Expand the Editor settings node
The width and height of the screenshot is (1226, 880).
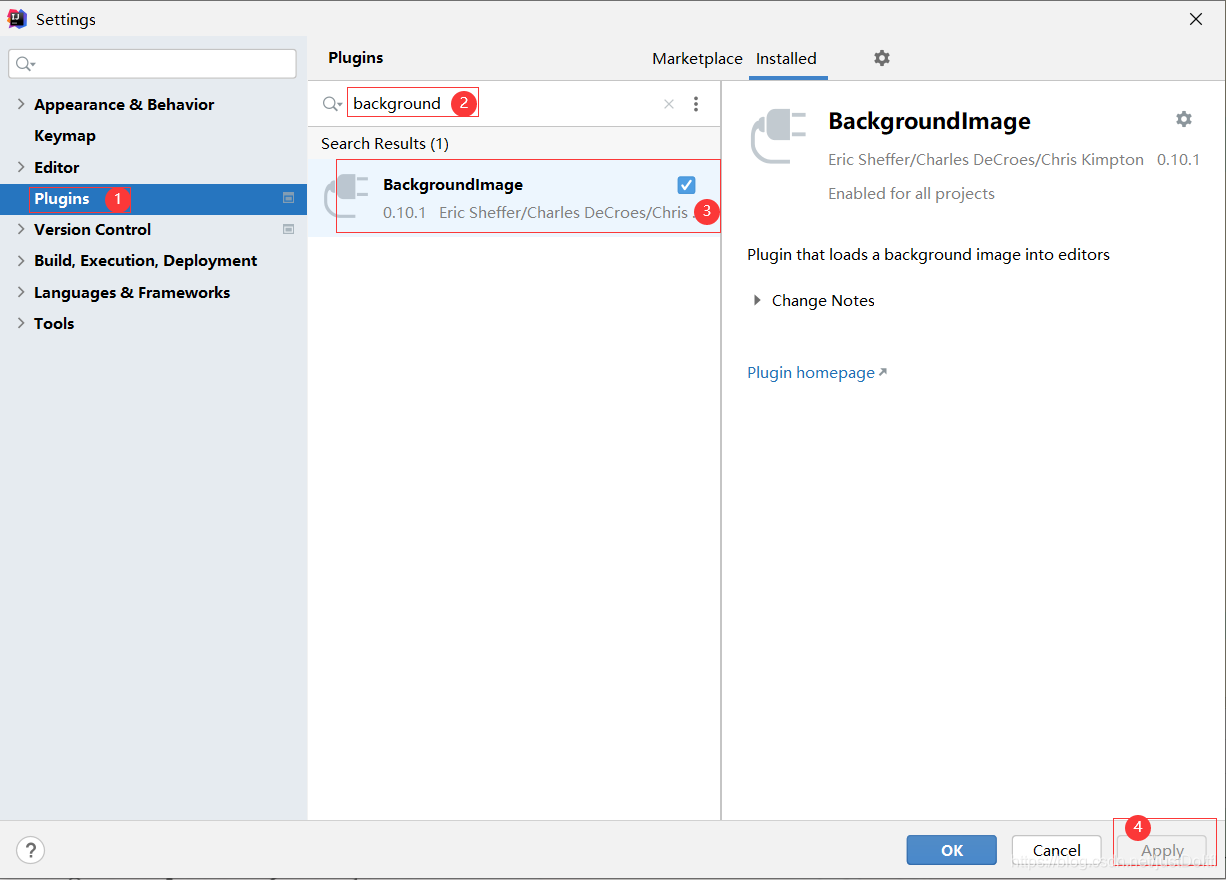point(21,167)
